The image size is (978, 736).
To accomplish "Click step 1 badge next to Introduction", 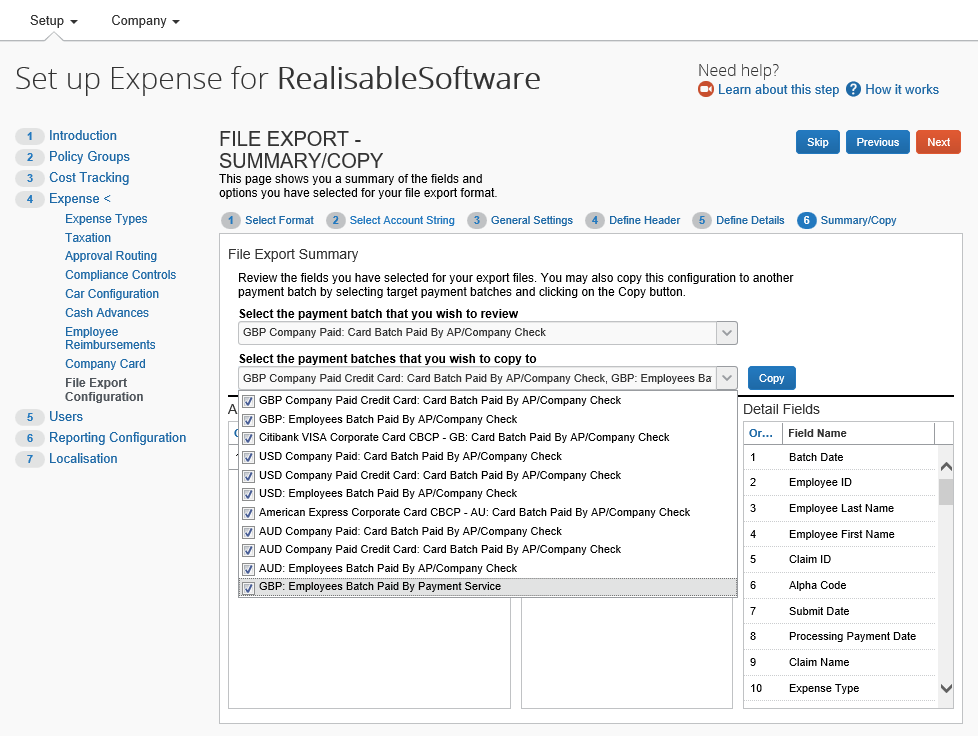I will pos(30,136).
